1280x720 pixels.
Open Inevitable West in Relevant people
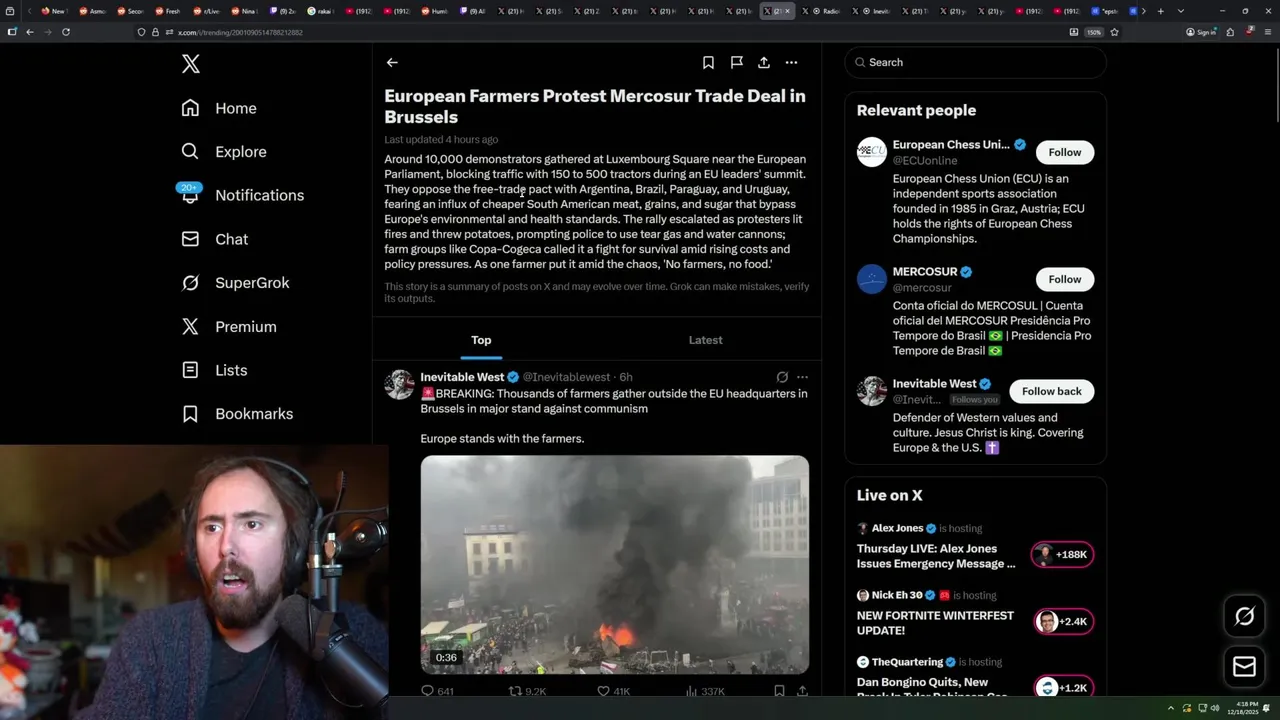(934, 384)
